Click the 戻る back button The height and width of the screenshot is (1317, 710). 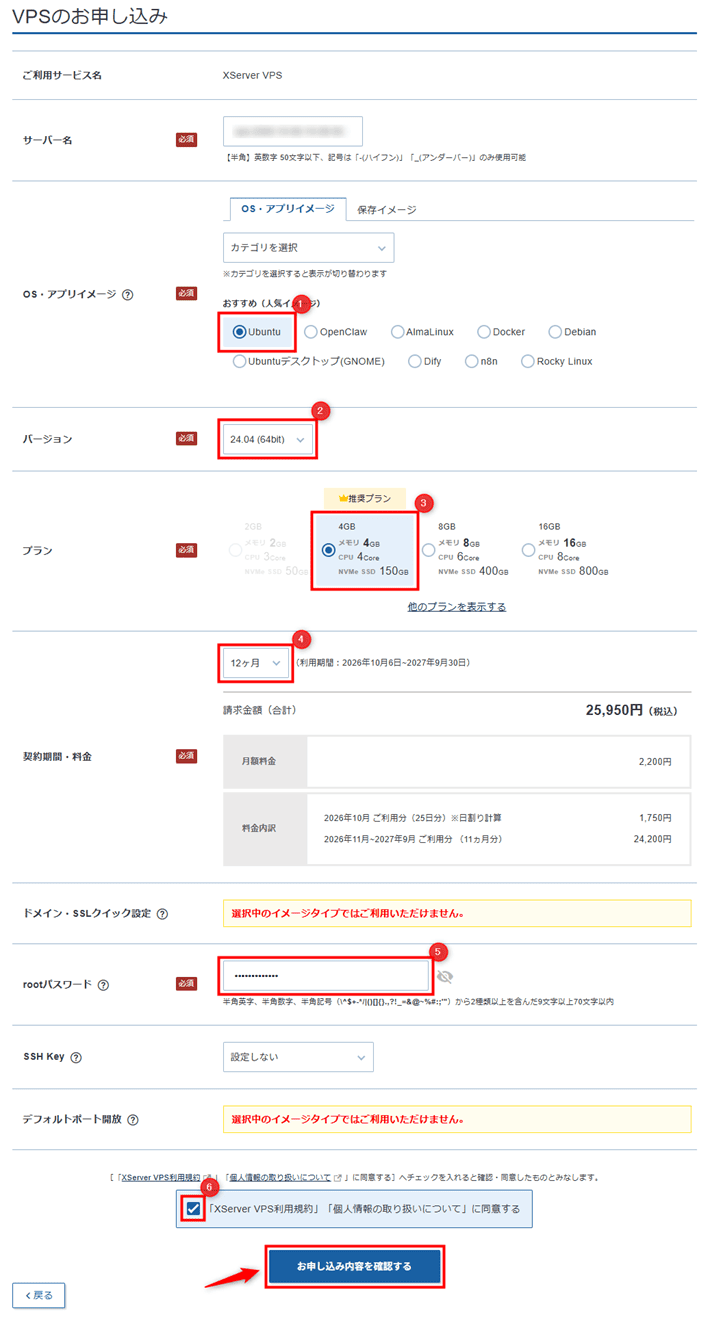(x=39, y=1295)
